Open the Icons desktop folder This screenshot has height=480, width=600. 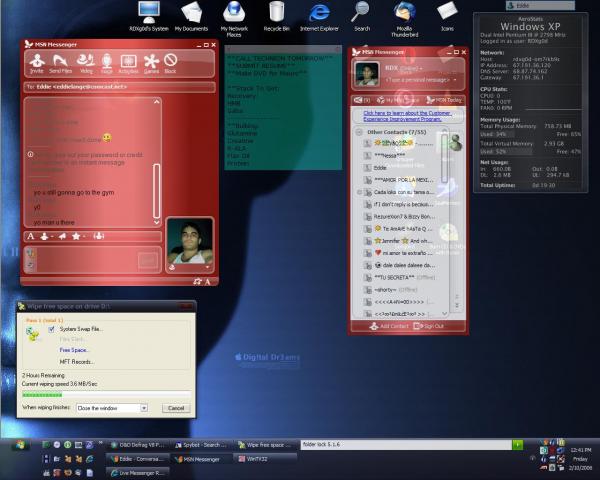pos(447,16)
